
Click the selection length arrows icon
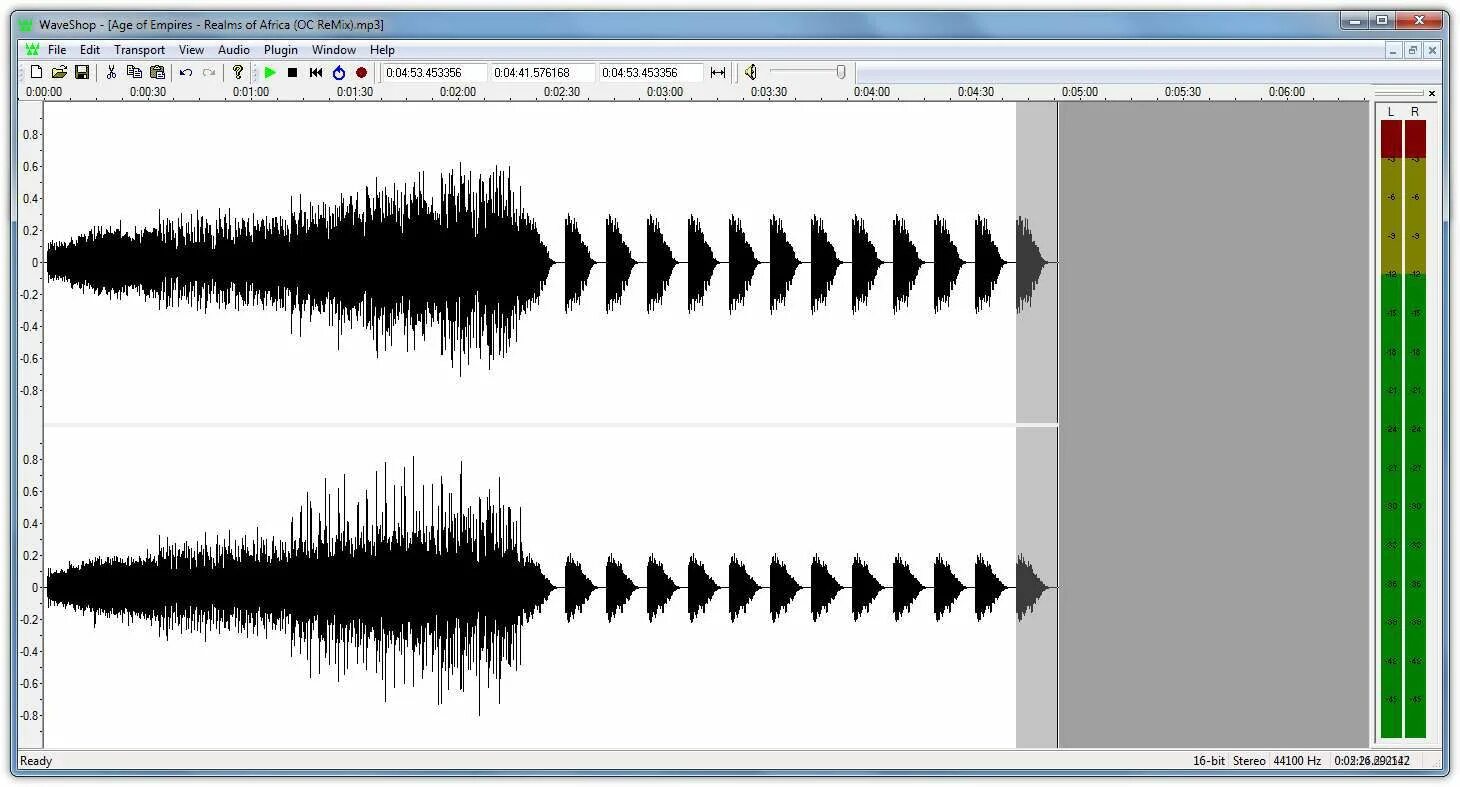pos(718,72)
